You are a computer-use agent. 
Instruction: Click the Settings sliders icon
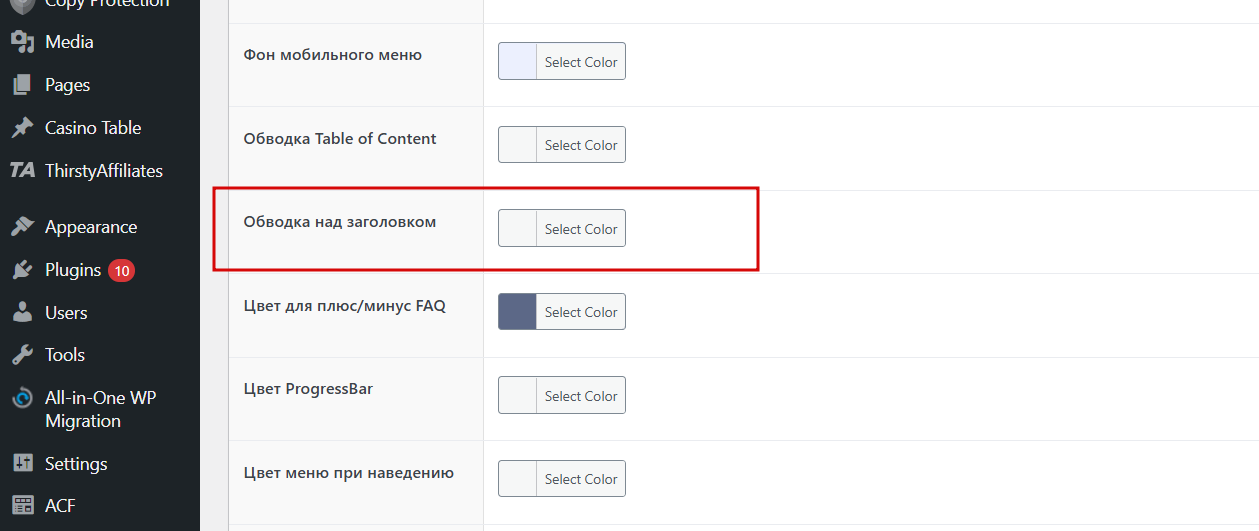[22, 464]
